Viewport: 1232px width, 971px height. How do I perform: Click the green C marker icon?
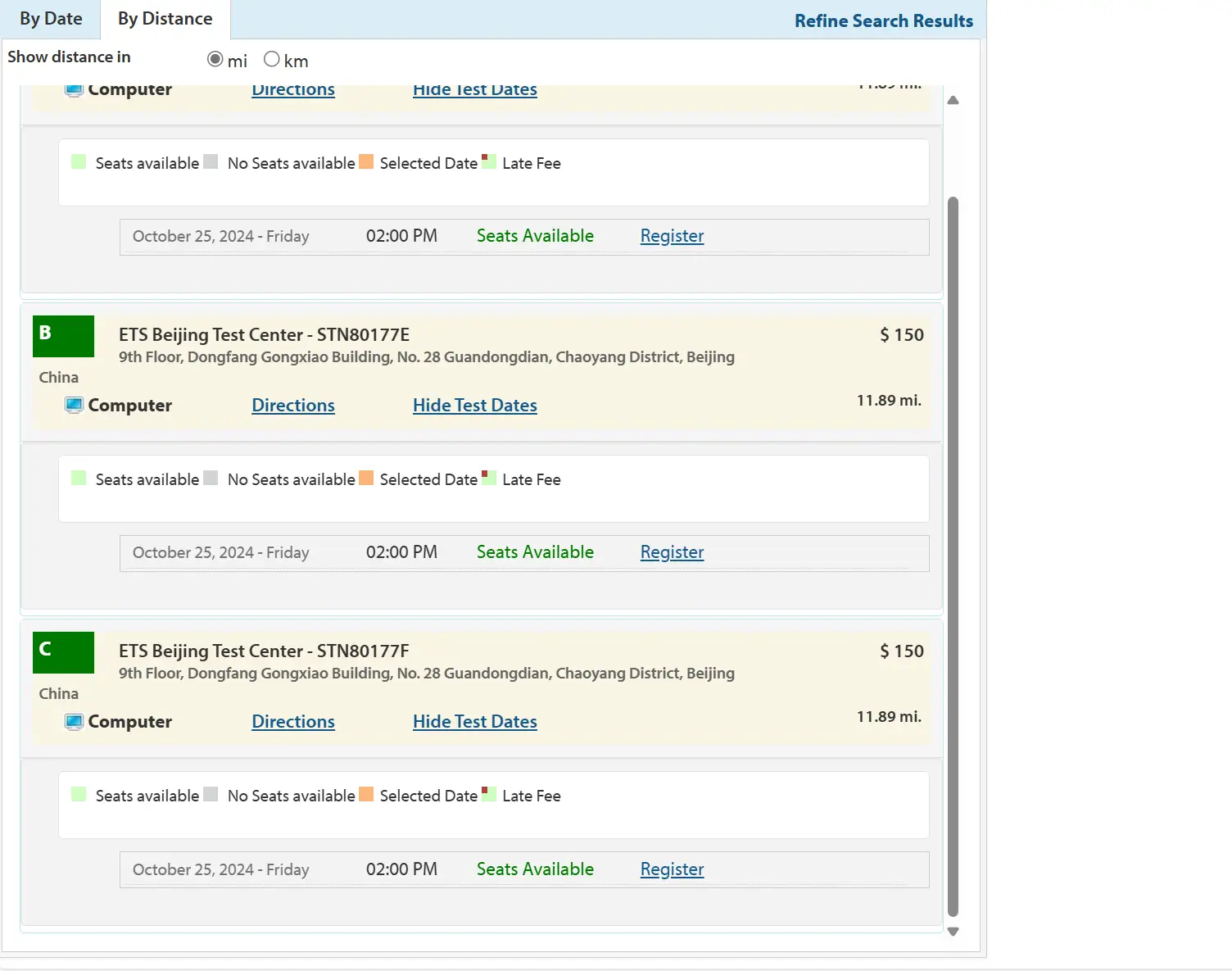[x=63, y=652]
